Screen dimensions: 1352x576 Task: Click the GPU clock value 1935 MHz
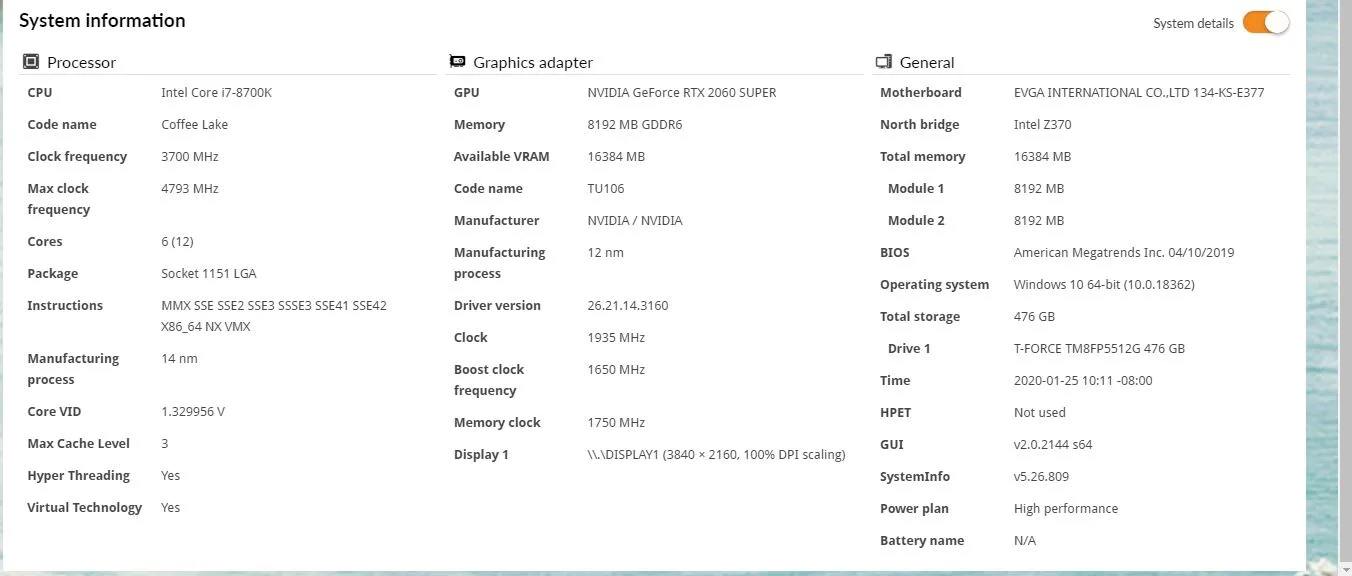(x=616, y=338)
